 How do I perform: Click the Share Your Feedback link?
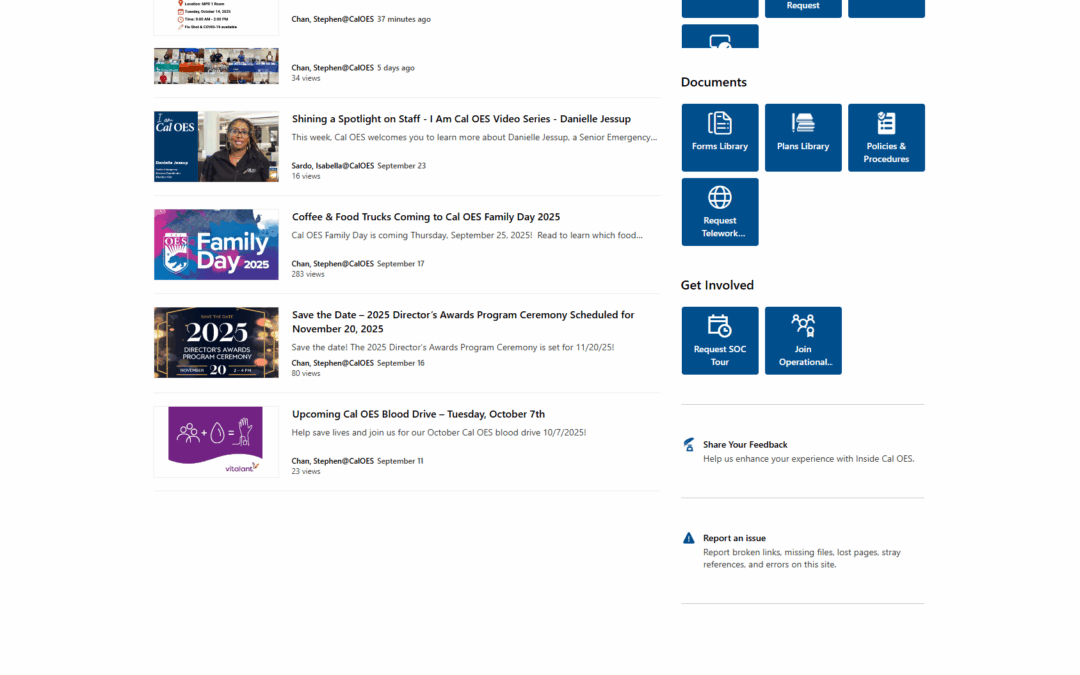[745, 445]
